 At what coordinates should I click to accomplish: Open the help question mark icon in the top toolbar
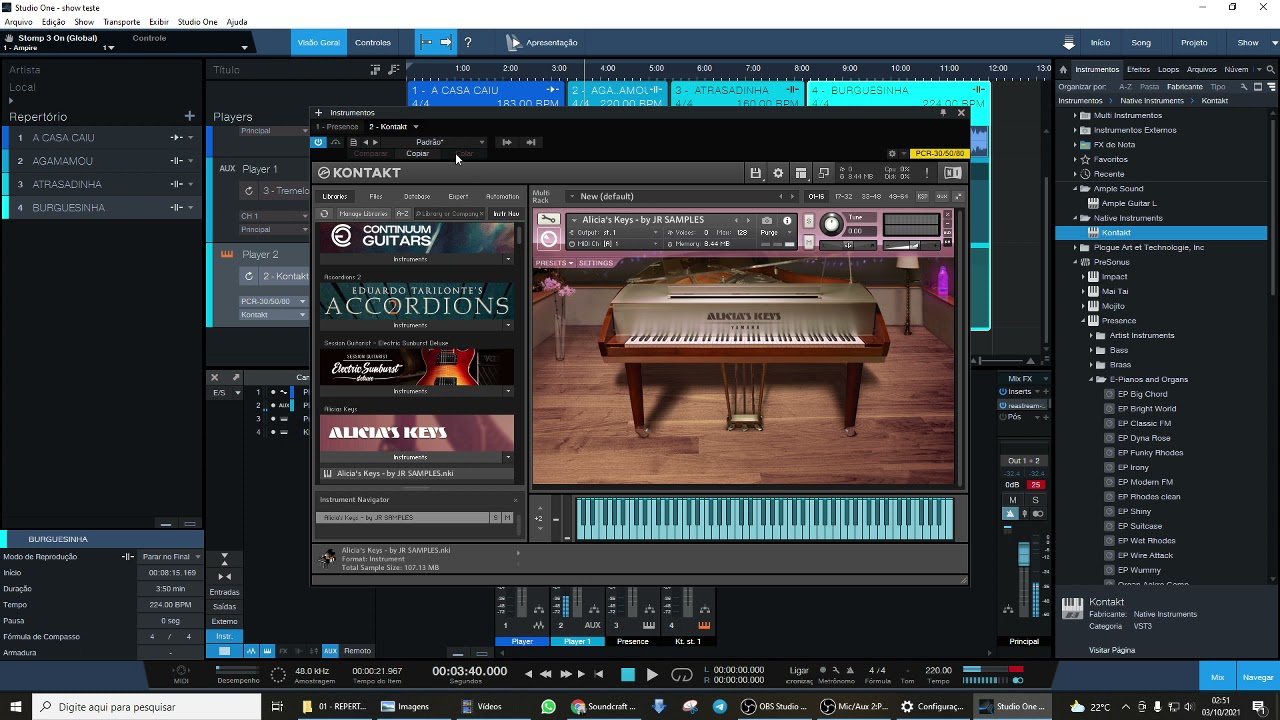coord(467,42)
